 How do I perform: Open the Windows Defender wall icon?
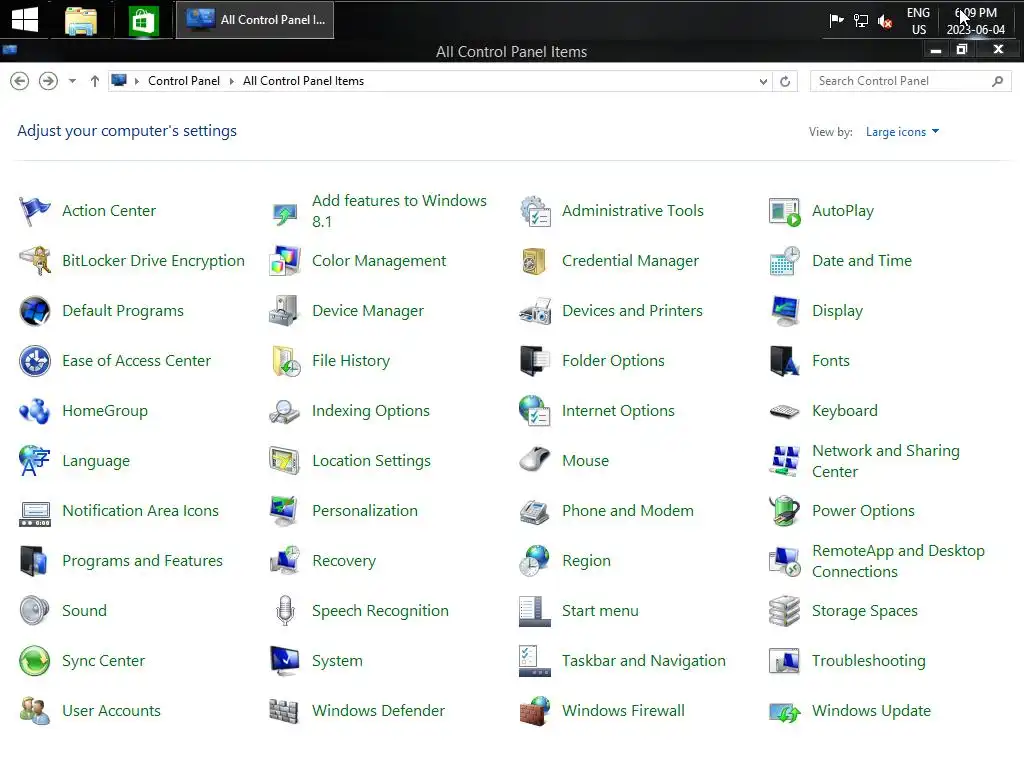coord(285,711)
